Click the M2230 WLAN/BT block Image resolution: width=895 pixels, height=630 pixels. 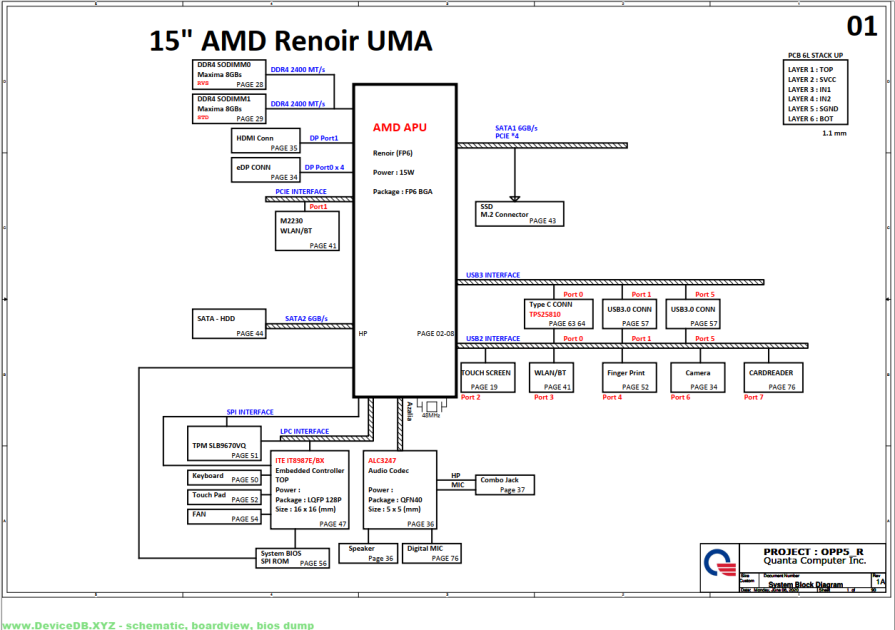coord(307,231)
